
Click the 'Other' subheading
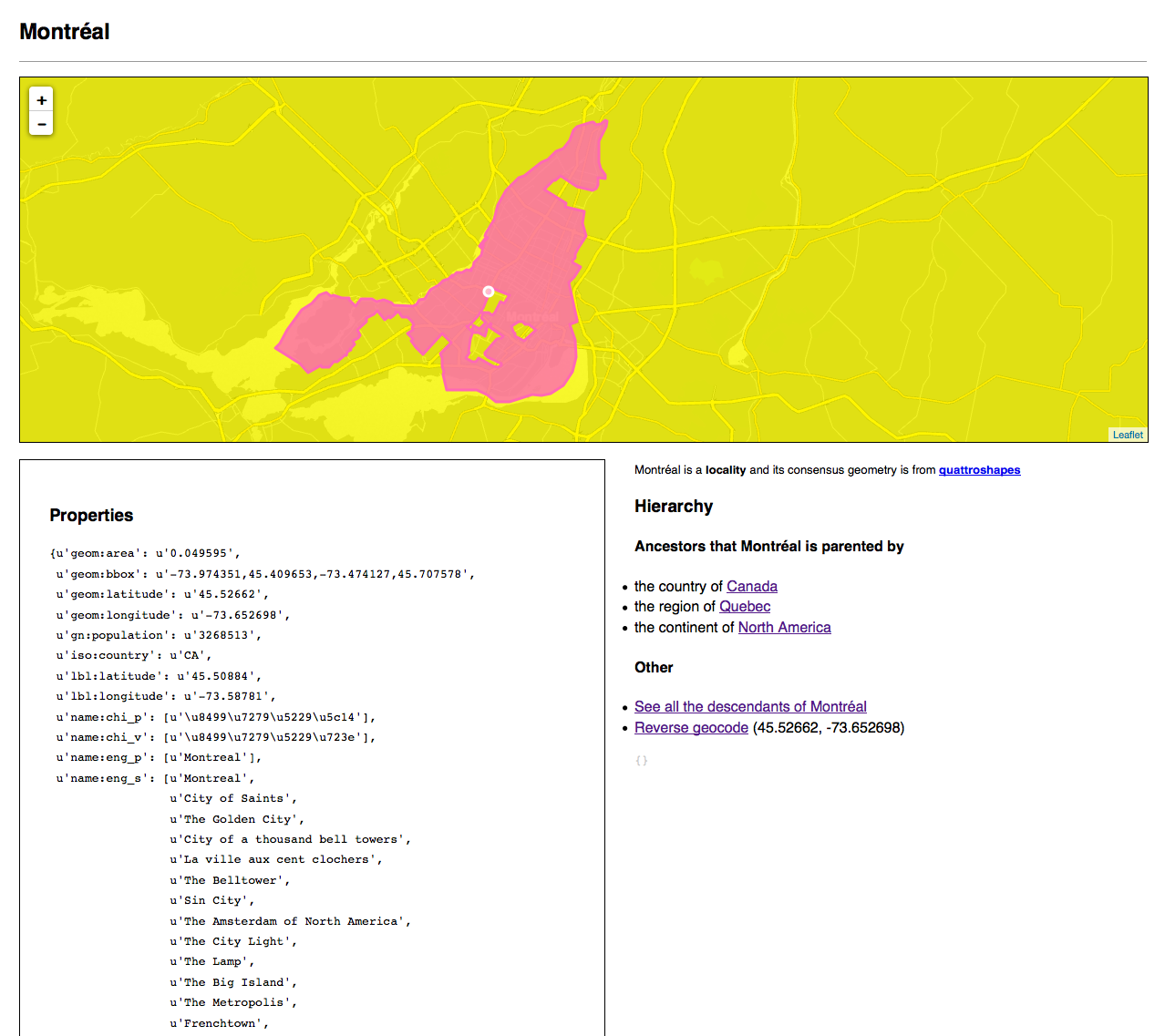point(654,667)
